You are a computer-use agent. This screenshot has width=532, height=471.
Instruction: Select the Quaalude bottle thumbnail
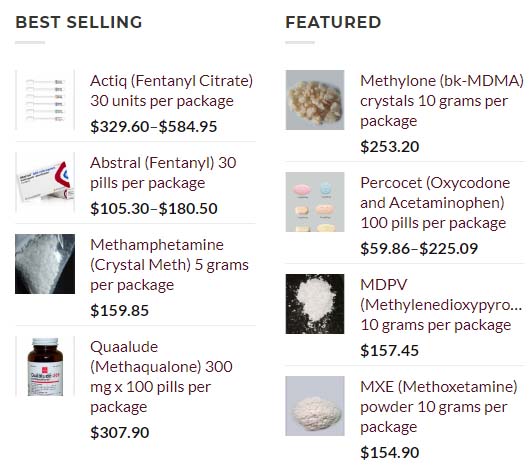tap(45, 366)
